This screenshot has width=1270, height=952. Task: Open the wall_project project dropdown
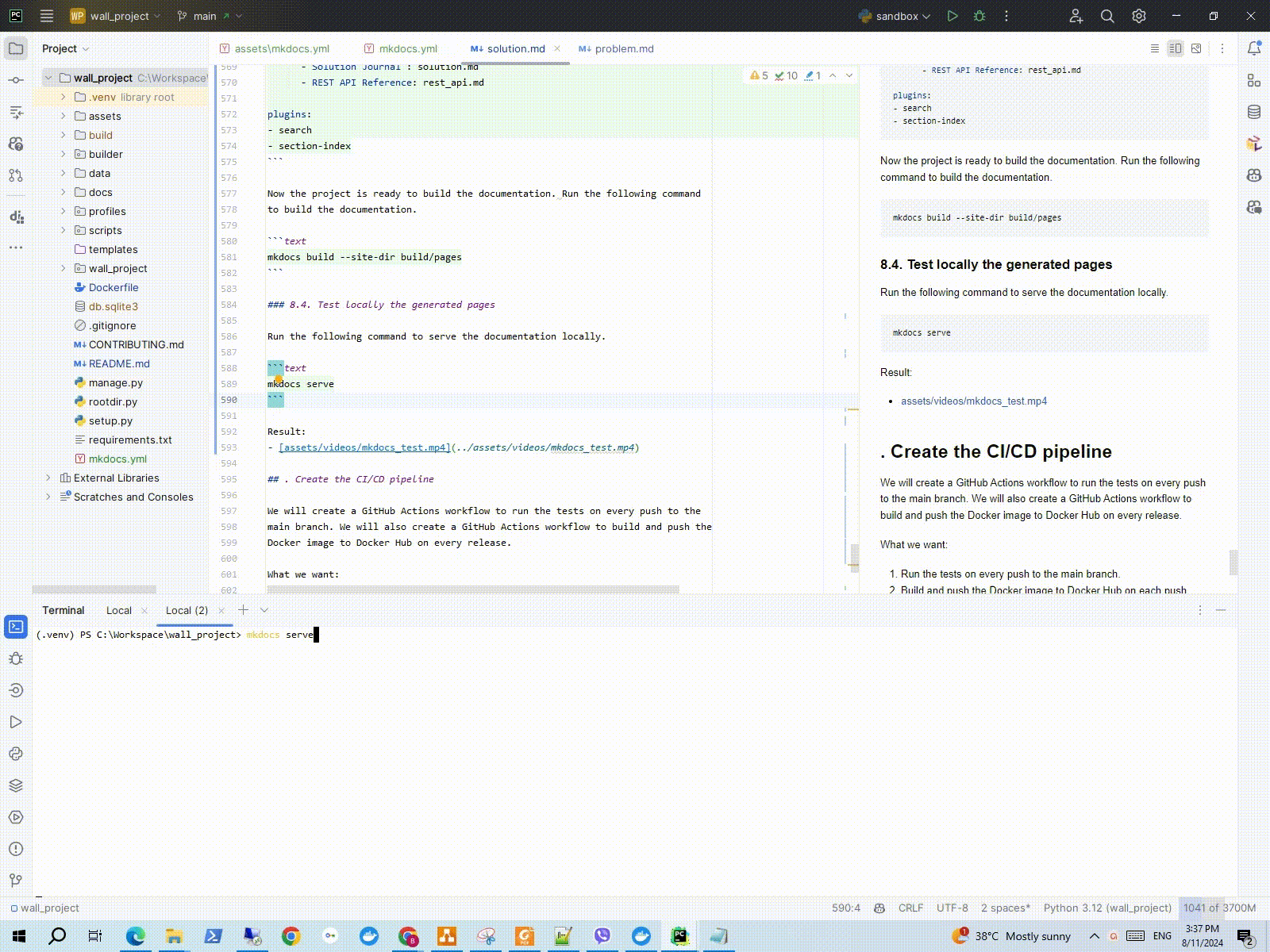(115, 16)
